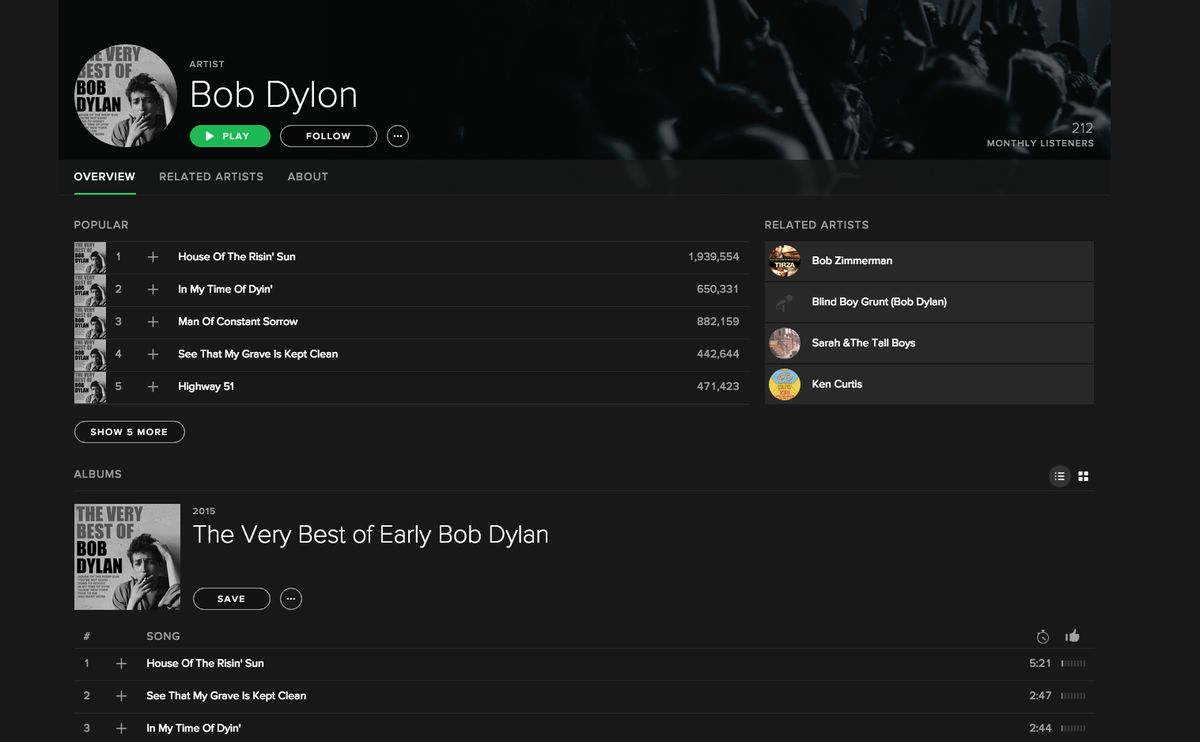The image size is (1200, 742).
Task: Switch to the About tab
Action: point(308,177)
